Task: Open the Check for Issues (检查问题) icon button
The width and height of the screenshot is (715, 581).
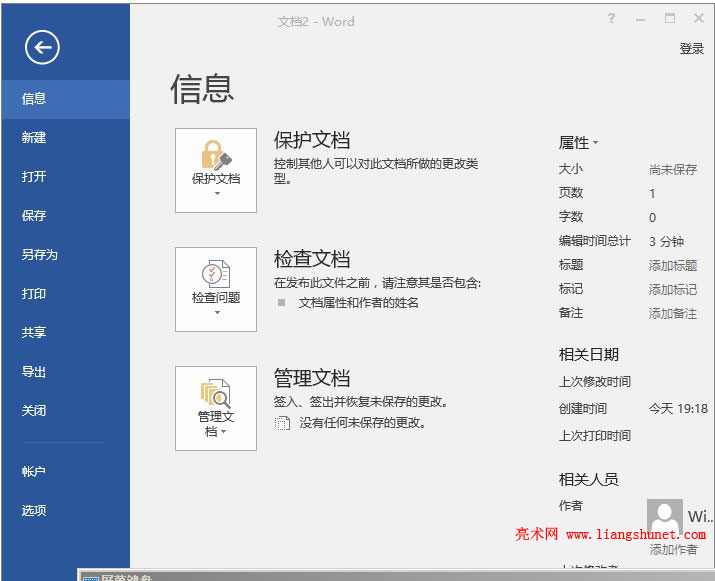Action: (216, 289)
